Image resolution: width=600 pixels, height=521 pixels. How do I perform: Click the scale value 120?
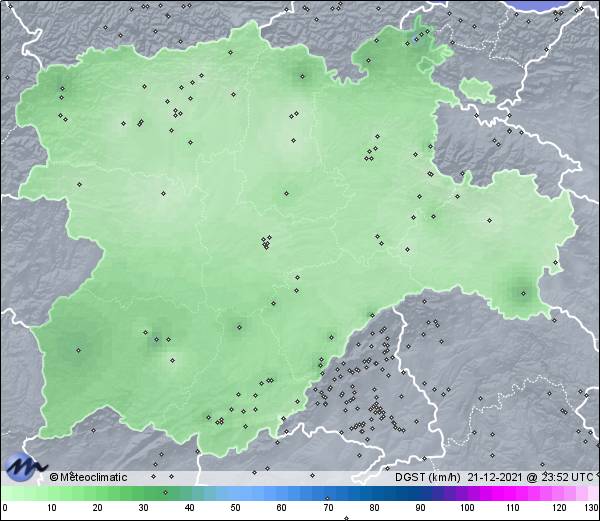tap(559, 508)
